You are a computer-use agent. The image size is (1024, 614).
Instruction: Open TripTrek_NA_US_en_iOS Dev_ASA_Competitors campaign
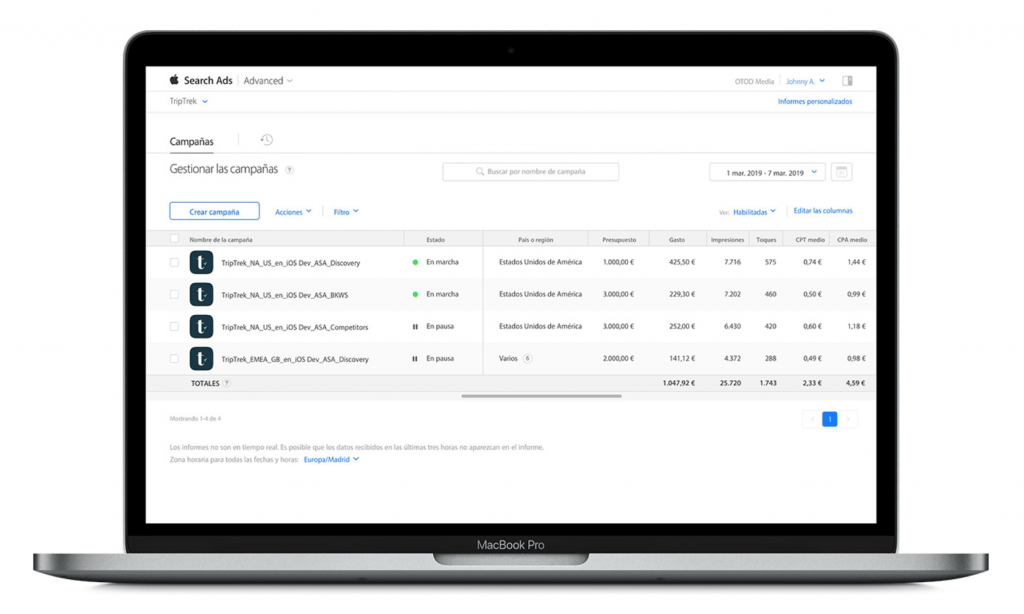coord(295,327)
